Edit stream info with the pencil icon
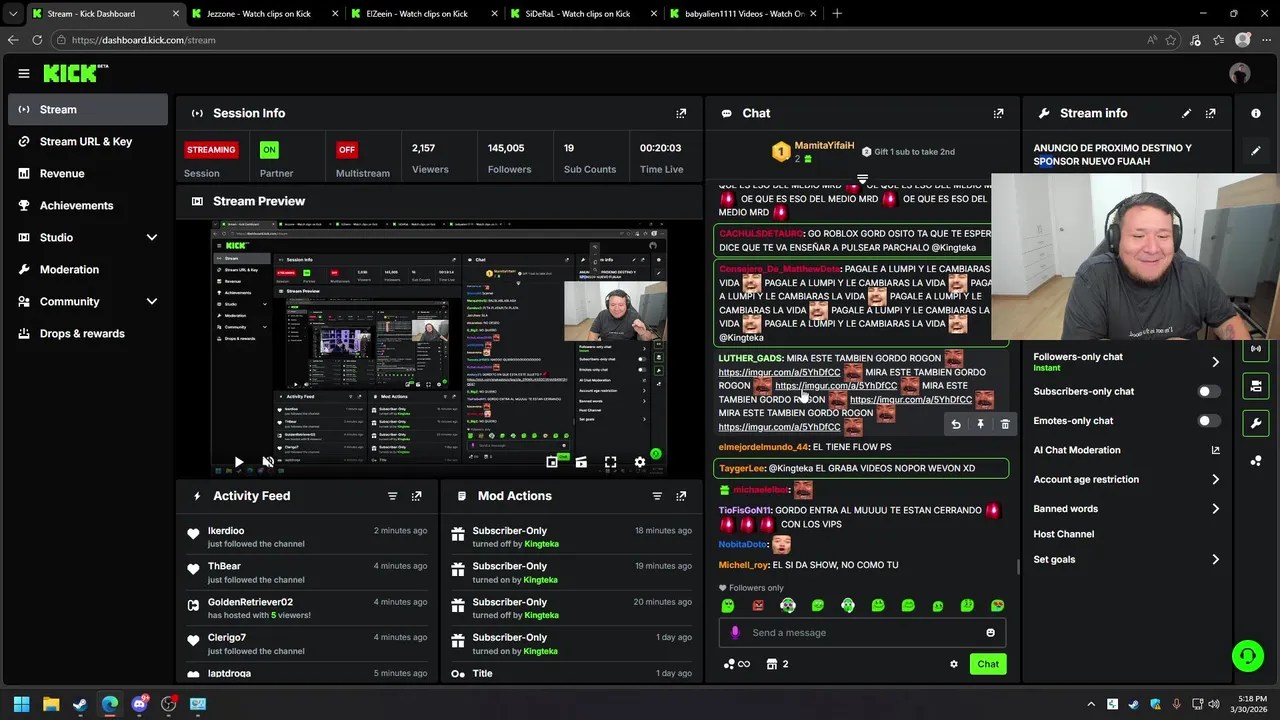Screen dimensions: 1280x720 click(1186, 113)
